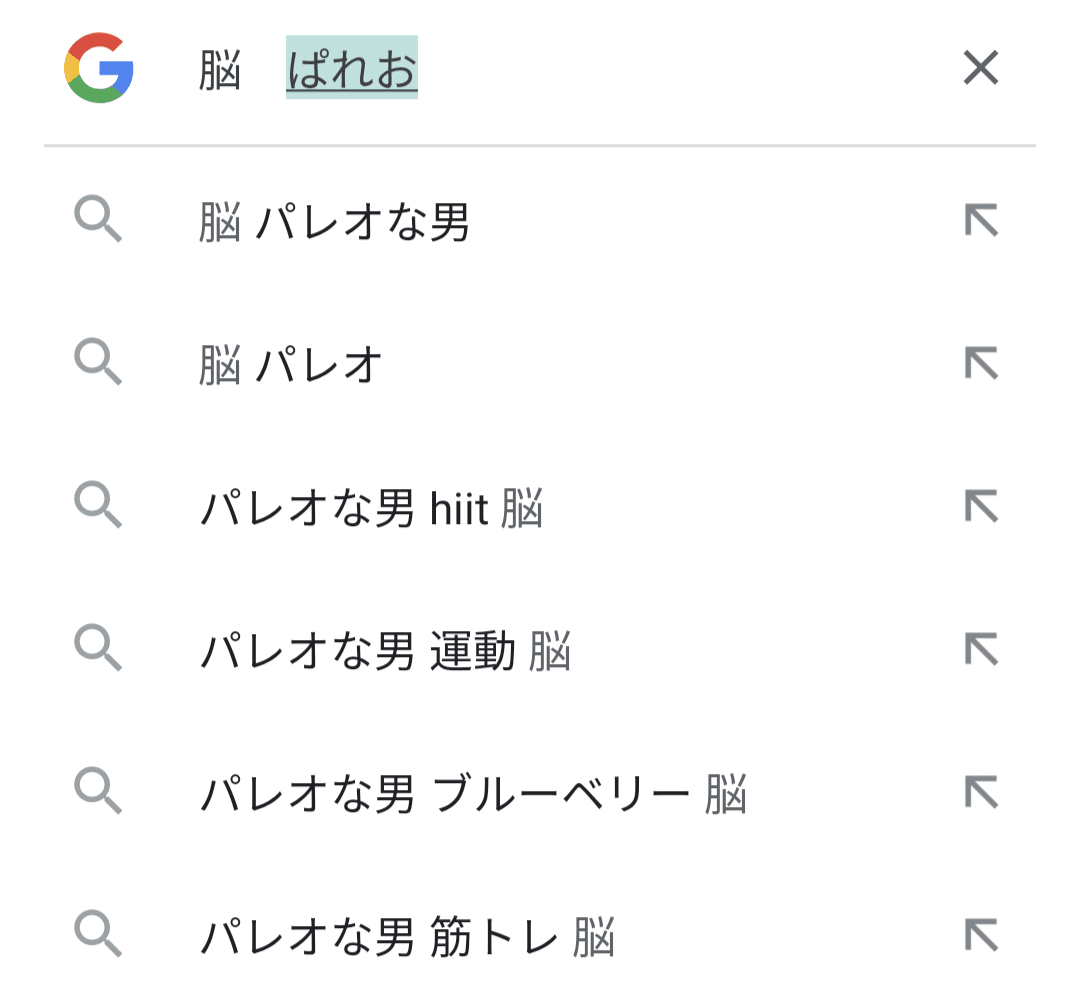
Task: Click magnifier icon next to "パレオな男 hiit 脳"
Action: (x=98, y=507)
